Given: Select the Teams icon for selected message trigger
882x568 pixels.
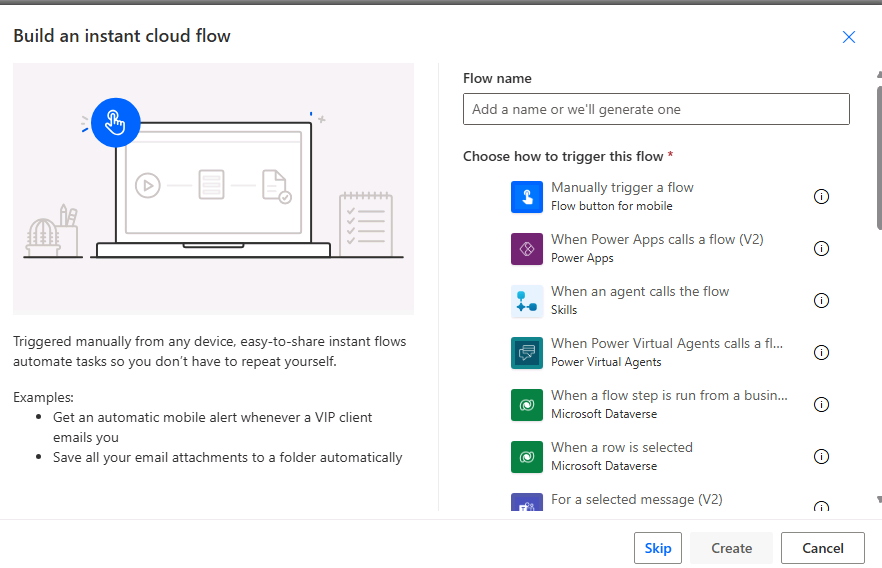Looking at the screenshot, I should pos(526,502).
